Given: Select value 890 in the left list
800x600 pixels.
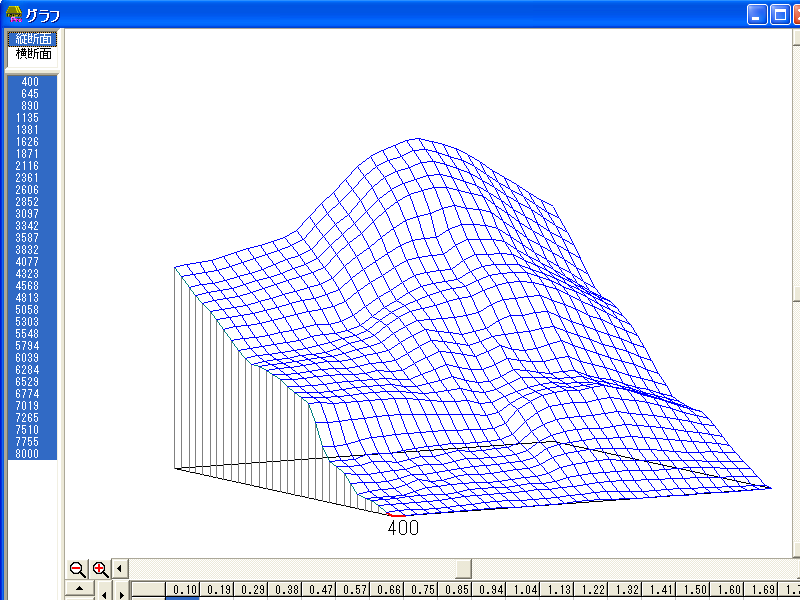Looking at the screenshot, I should pos(32,106).
